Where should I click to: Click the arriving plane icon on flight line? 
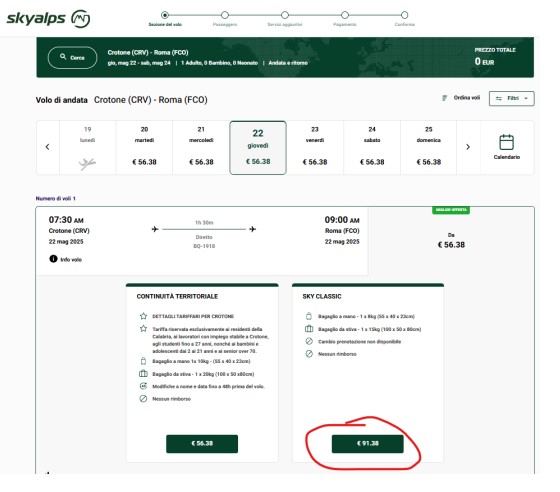point(252,229)
